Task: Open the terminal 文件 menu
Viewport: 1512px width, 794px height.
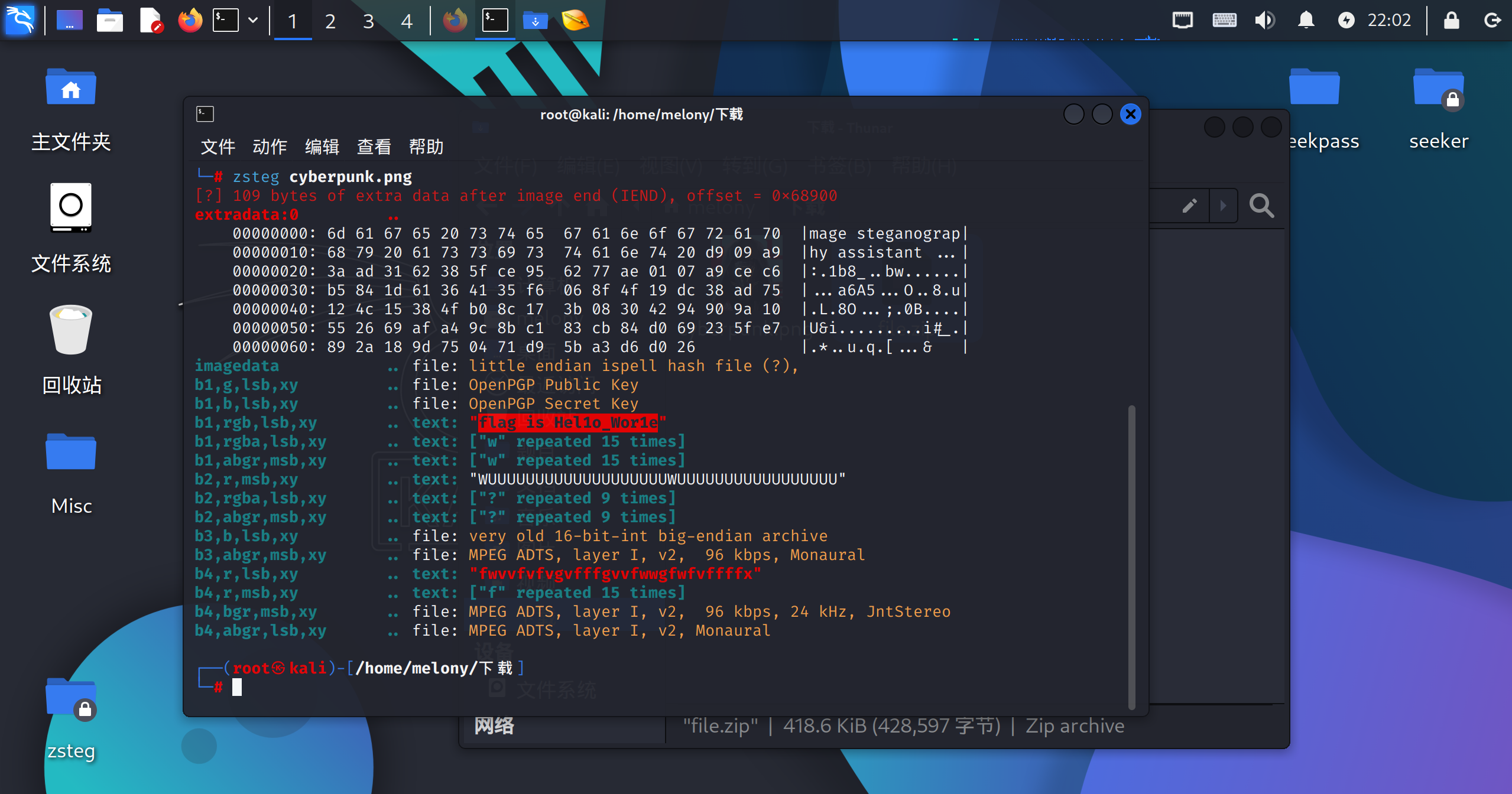Action: [218, 147]
